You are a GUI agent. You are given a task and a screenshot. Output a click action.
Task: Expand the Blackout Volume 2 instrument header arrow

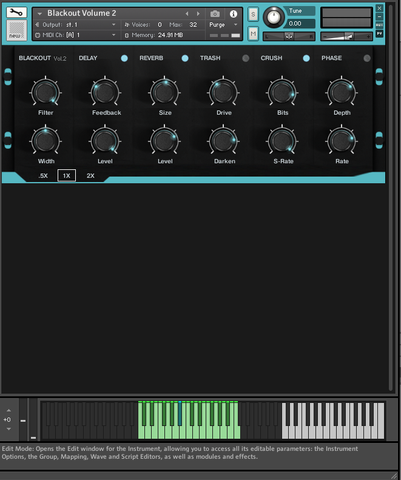[40, 14]
